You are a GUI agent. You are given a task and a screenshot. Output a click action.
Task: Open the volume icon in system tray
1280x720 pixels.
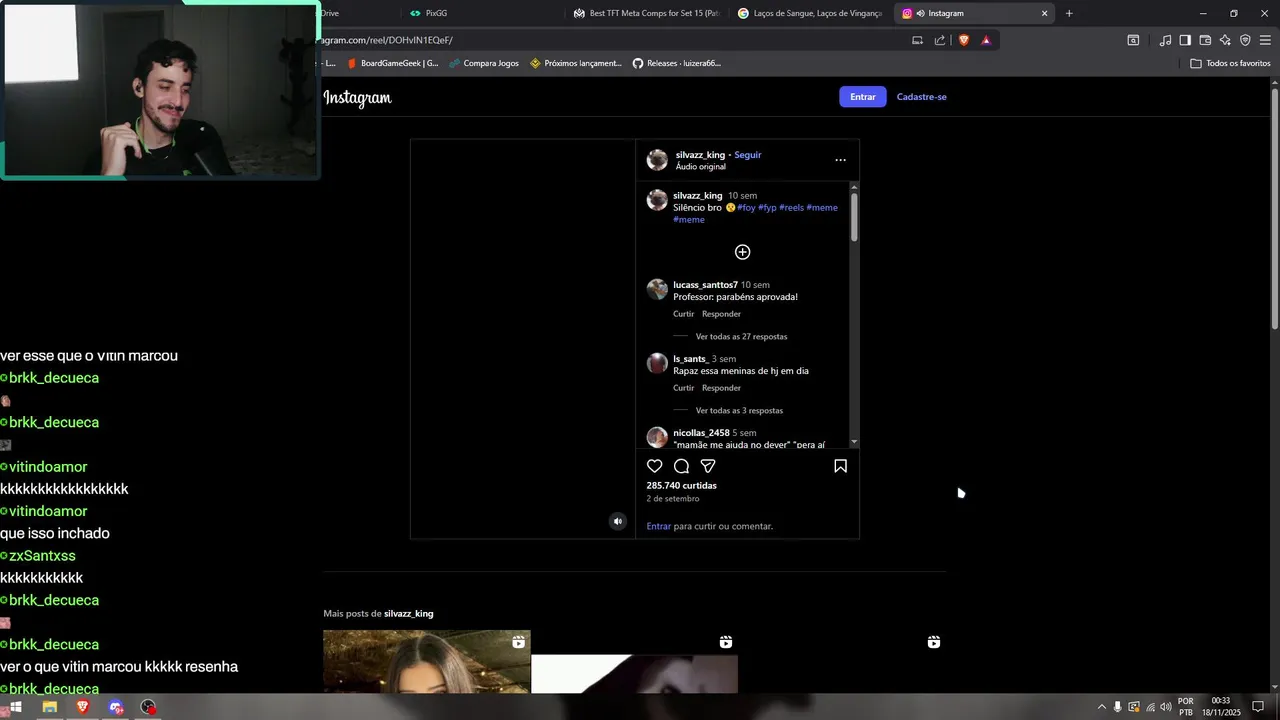click(x=1166, y=707)
